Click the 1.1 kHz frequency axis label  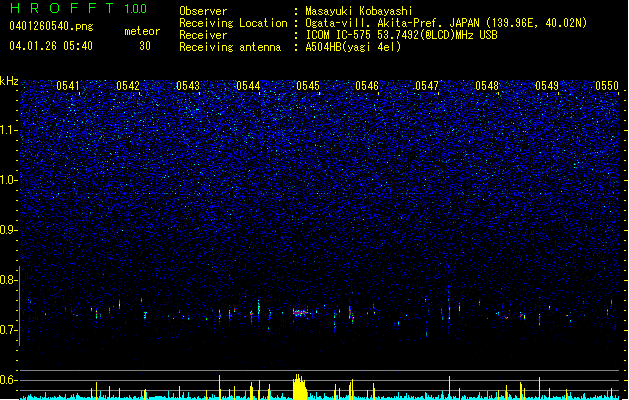pyautogui.click(x=9, y=130)
